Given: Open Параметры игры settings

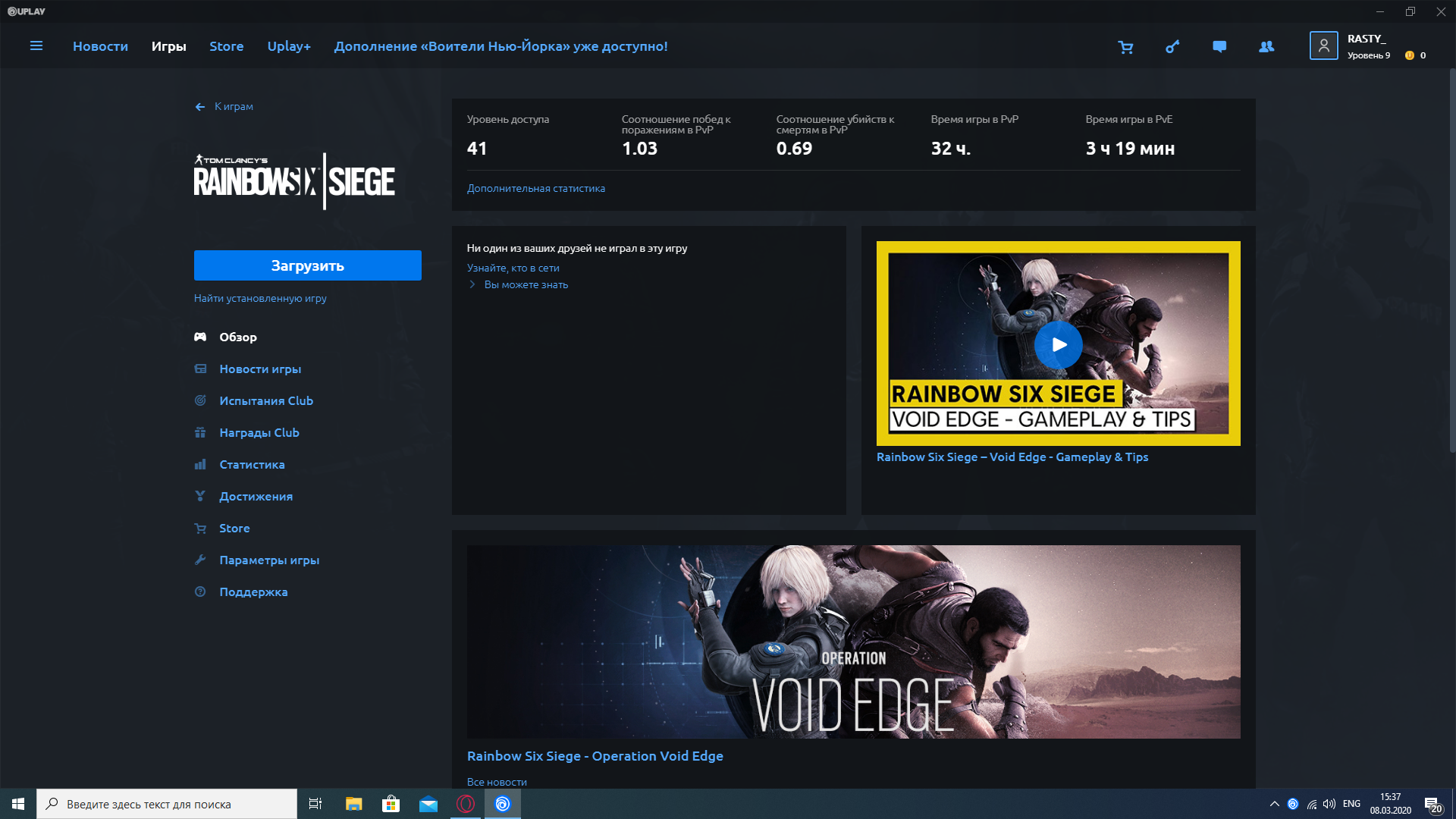Looking at the screenshot, I should [x=269, y=560].
